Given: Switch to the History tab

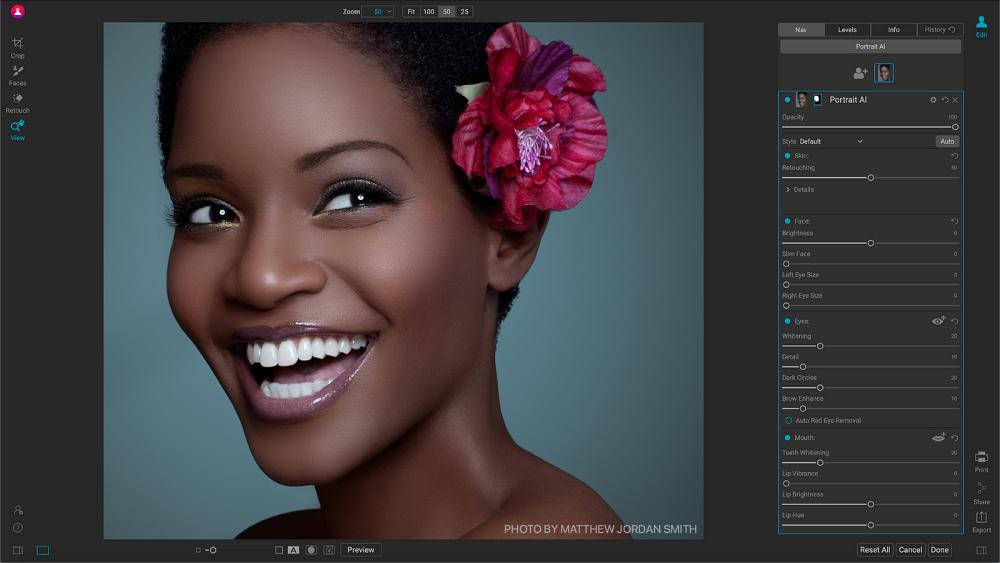Looking at the screenshot, I should point(939,30).
